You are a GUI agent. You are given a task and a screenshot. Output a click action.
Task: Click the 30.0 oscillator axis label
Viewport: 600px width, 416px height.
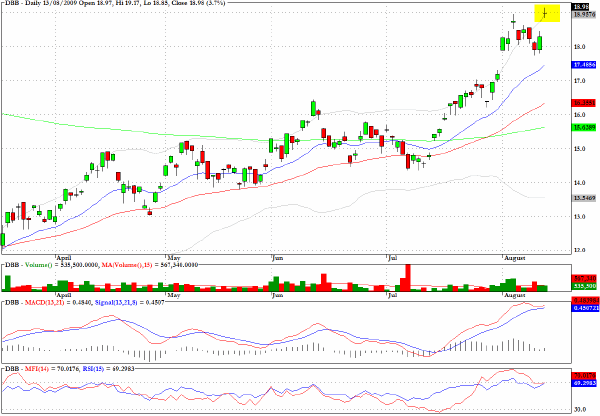pos(579,409)
